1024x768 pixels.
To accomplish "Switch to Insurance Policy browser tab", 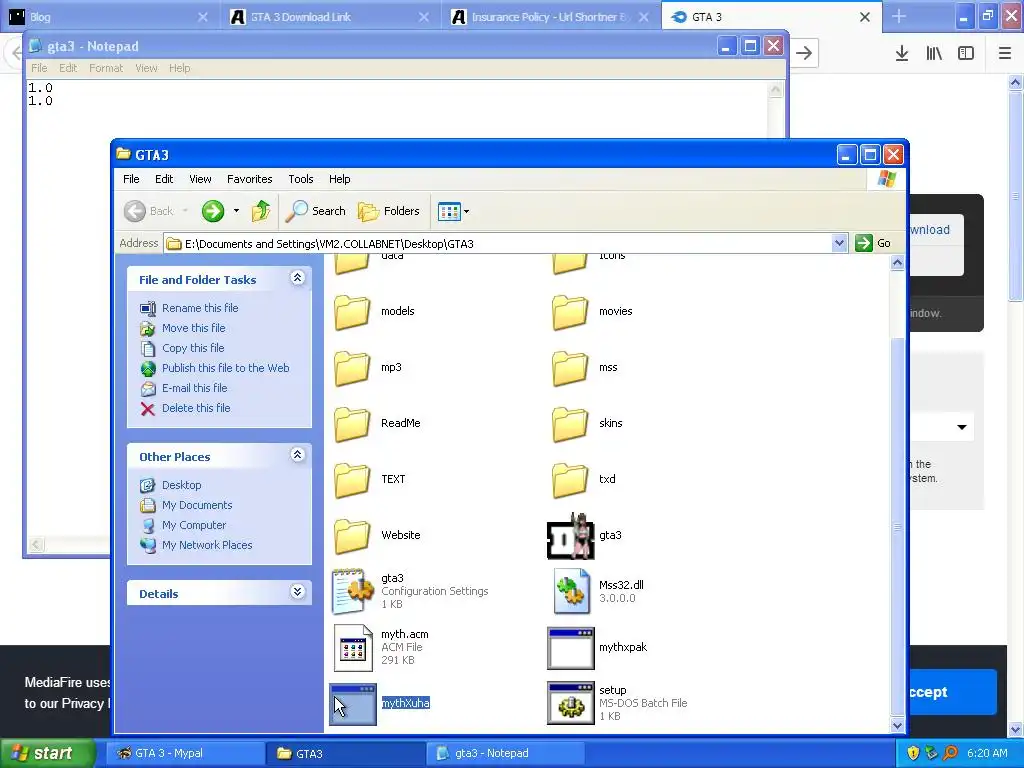I will (x=550, y=17).
